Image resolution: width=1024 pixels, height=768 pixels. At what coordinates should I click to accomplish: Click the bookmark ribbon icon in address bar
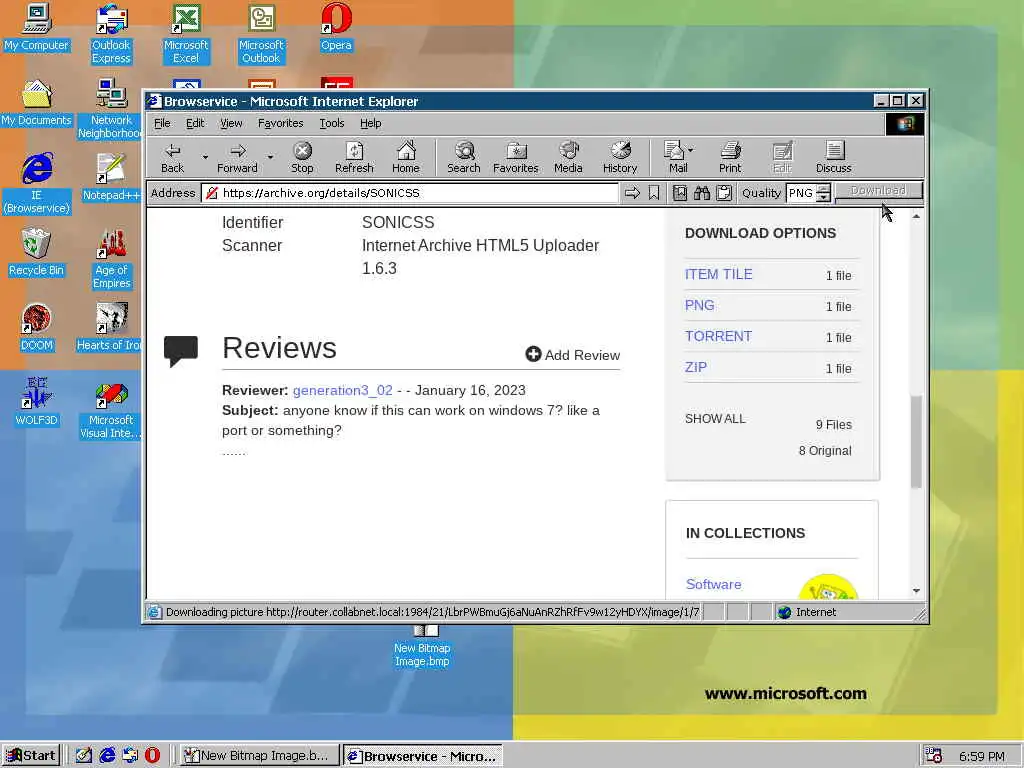[654, 193]
